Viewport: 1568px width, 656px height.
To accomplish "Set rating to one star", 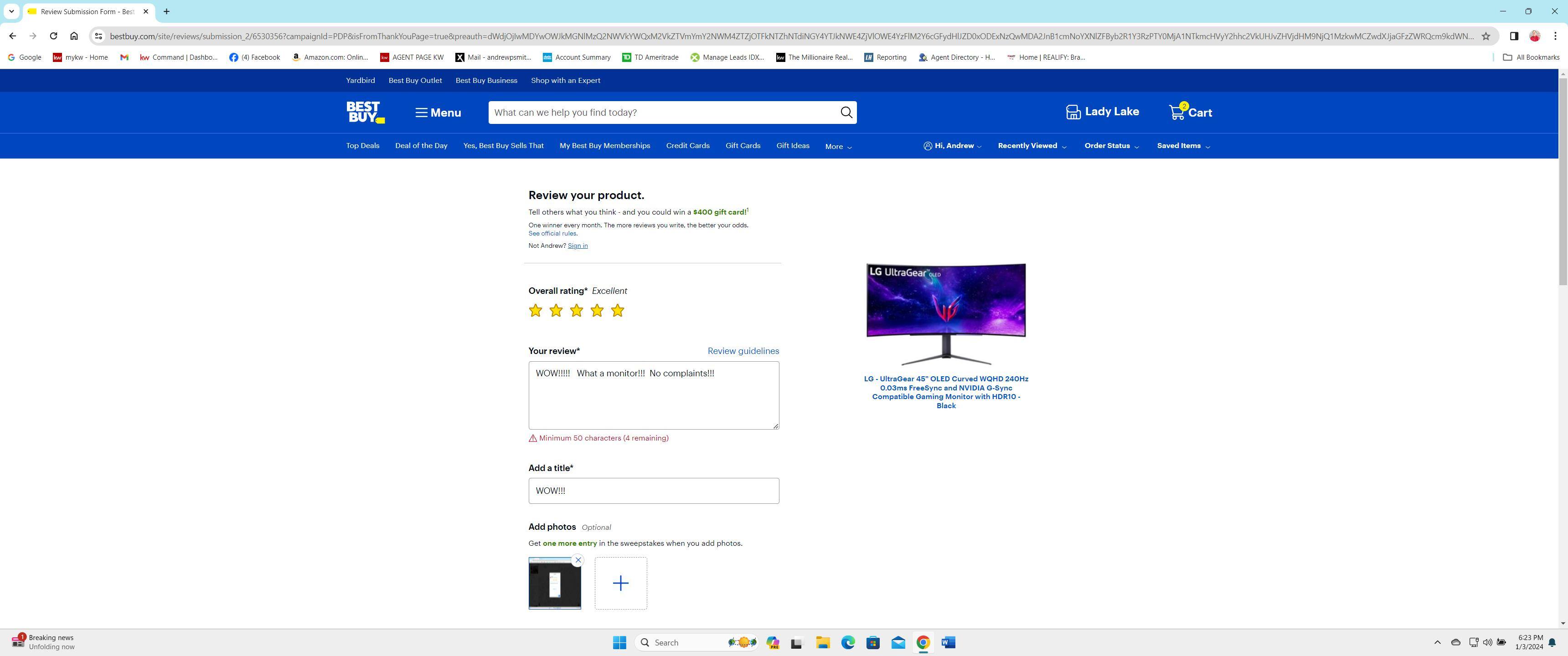I will click(535, 311).
